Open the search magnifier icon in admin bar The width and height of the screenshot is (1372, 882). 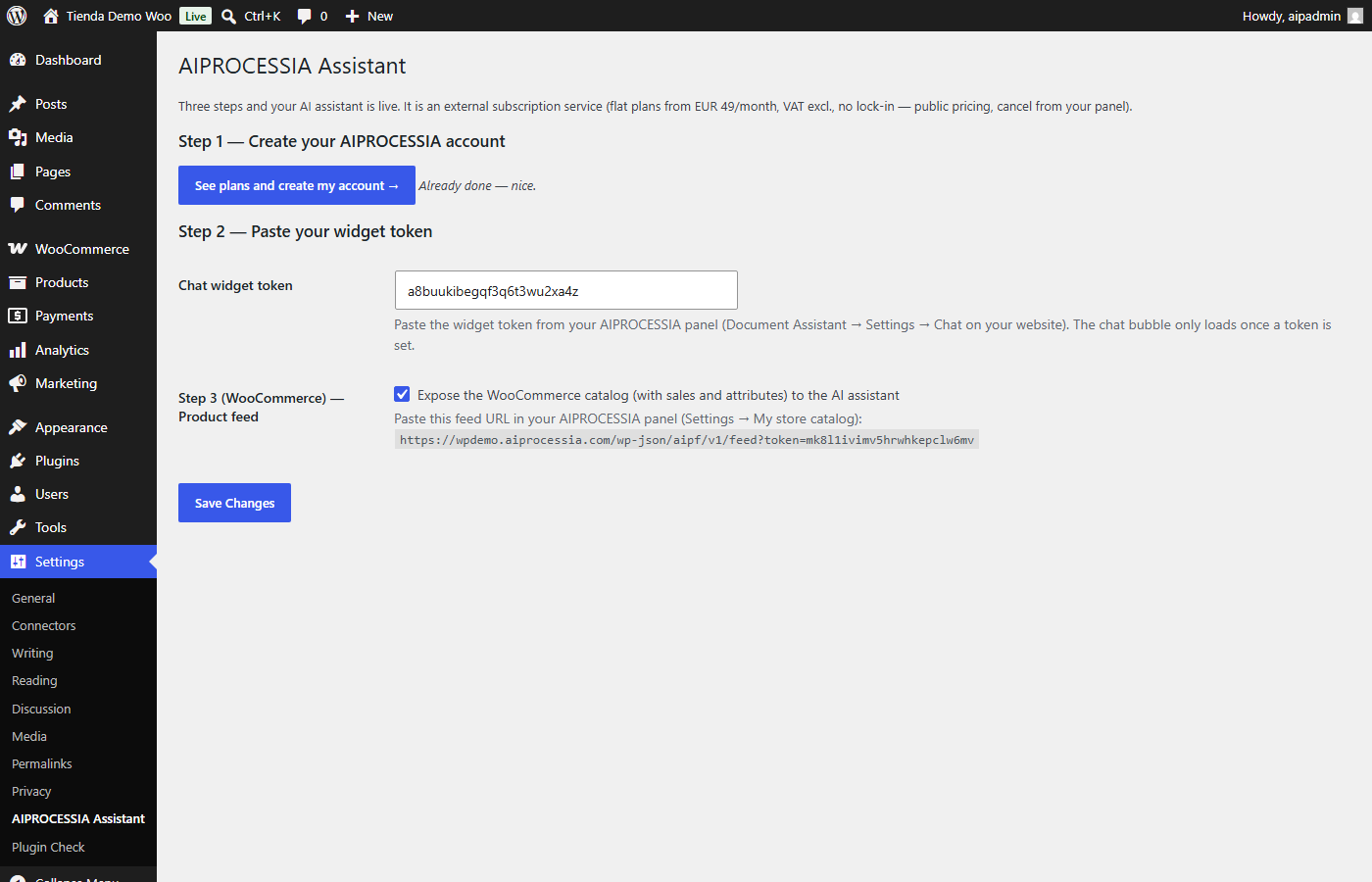pos(228,16)
